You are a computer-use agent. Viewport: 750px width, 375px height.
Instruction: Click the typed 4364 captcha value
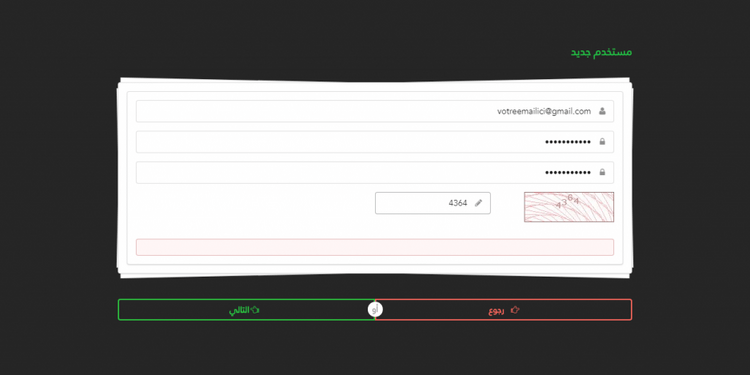click(458, 203)
